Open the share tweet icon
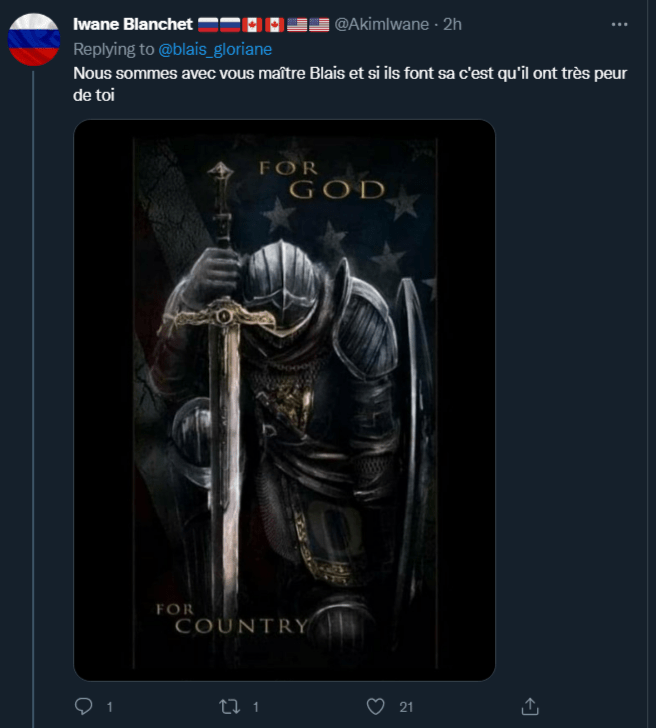The width and height of the screenshot is (656, 728). (530, 706)
